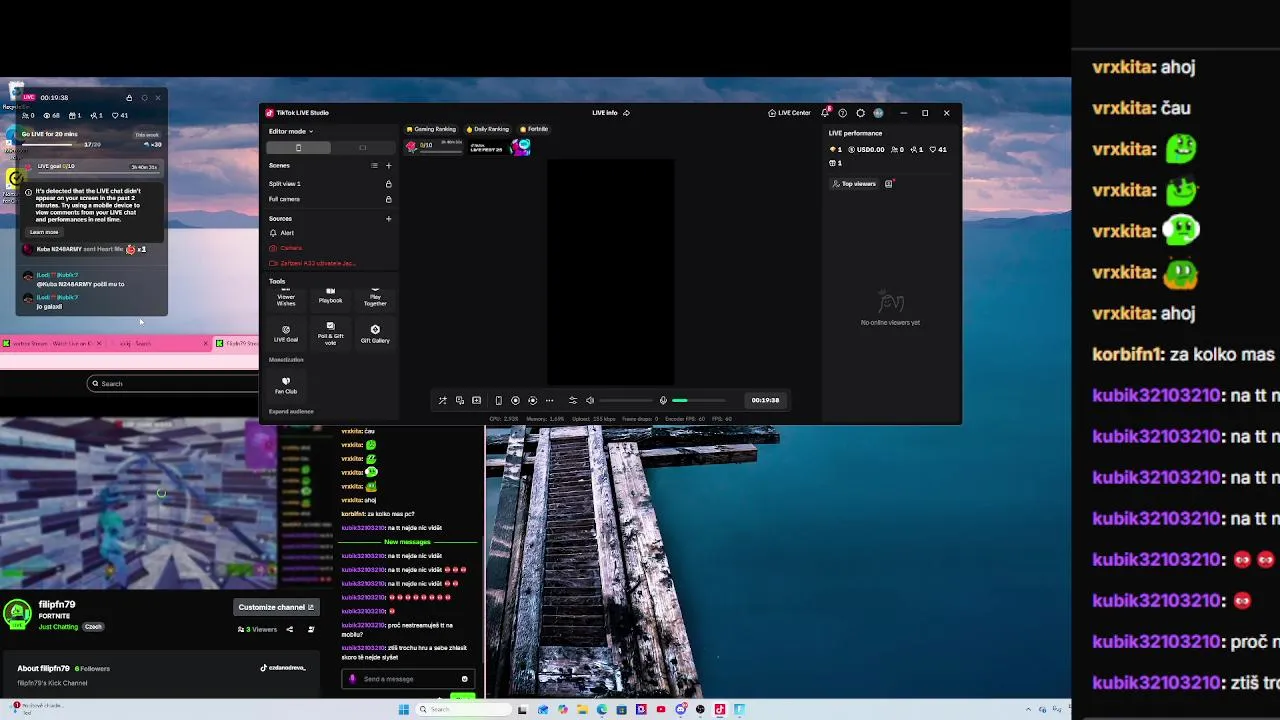Open the Windows Start button
Screen dimensions: 1280x720
point(404,709)
